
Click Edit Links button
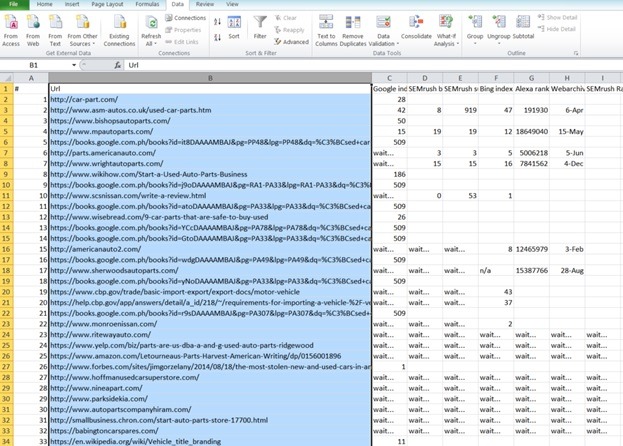tap(182, 42)
